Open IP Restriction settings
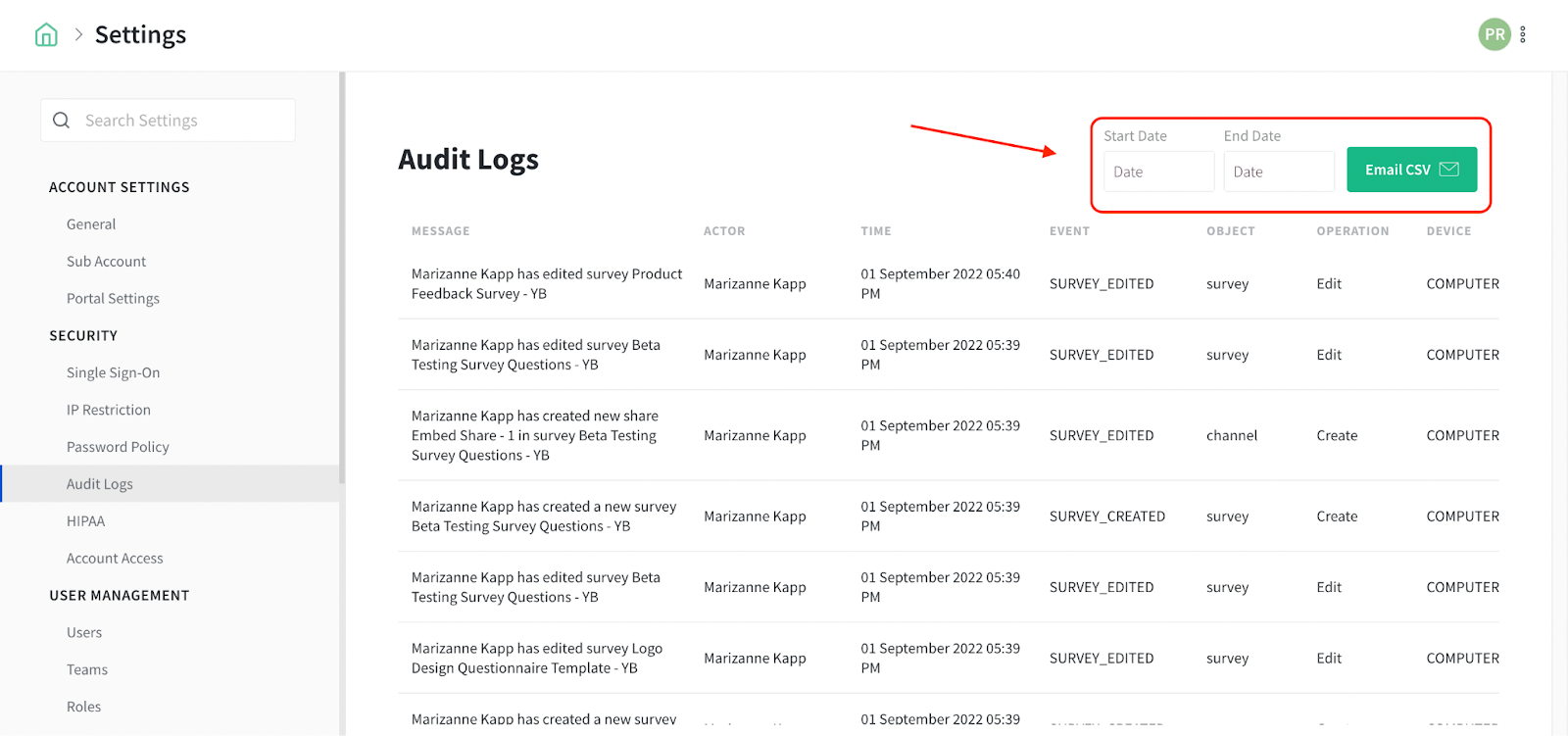This screenshot has height=736, width=1568. click(109, 410)
